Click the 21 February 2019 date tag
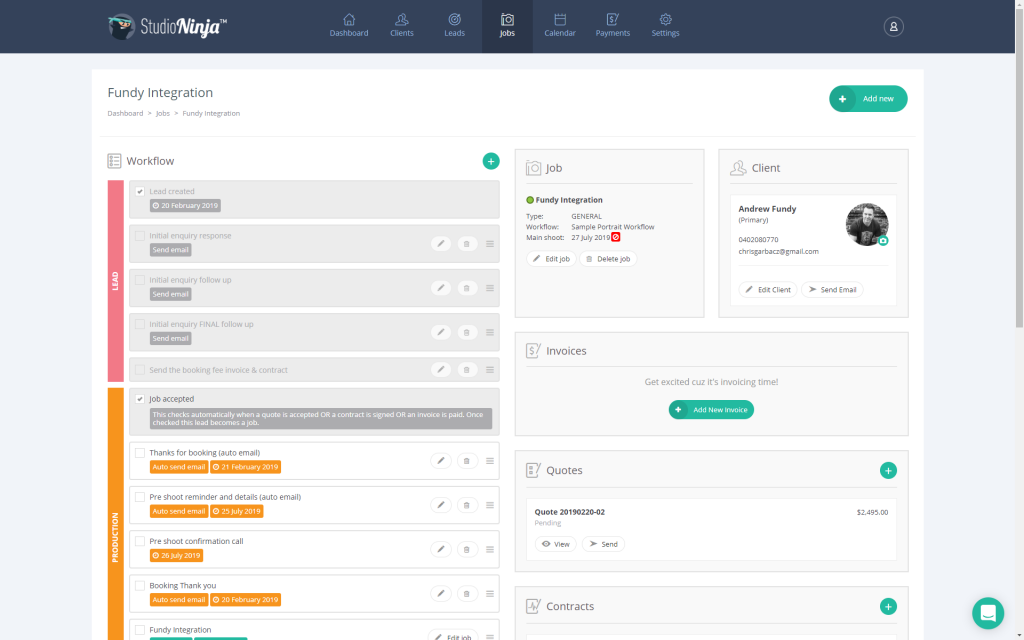 246,467
